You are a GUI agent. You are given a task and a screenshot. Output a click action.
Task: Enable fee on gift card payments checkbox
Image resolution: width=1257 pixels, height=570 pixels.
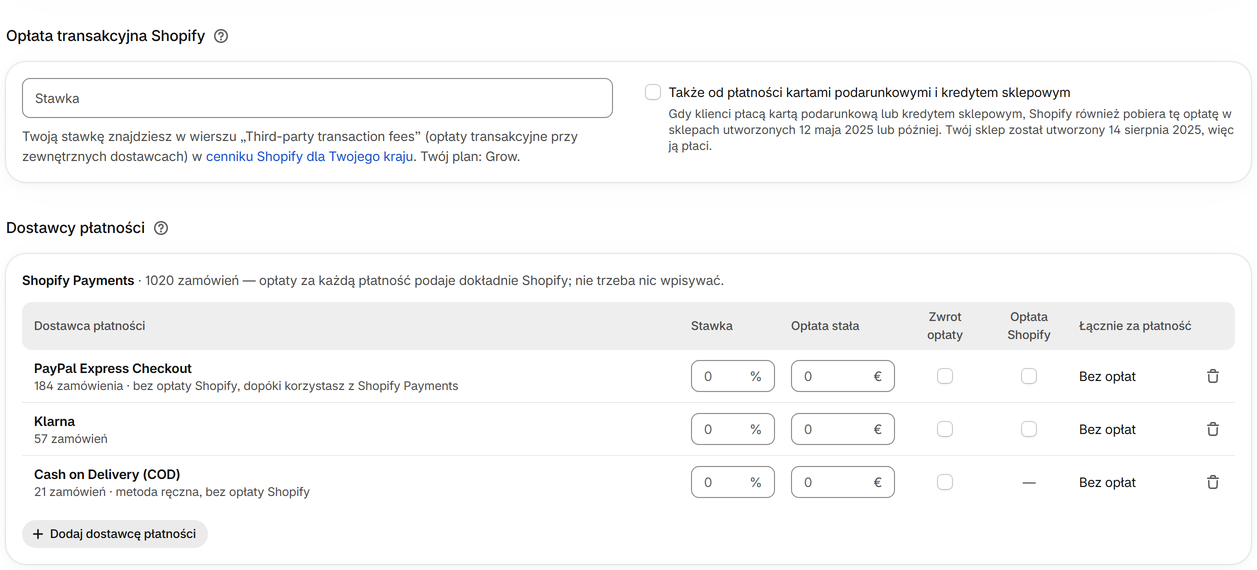[653, 92]
